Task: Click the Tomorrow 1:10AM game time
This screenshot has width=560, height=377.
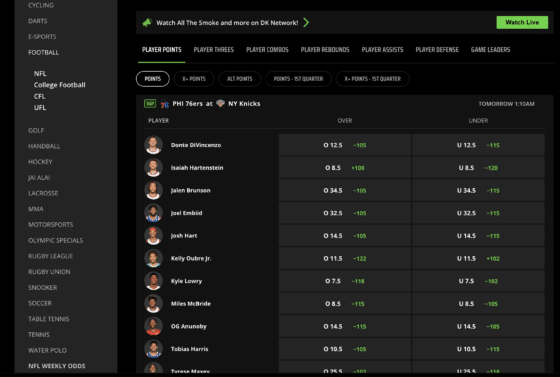Action: (506, 104)
